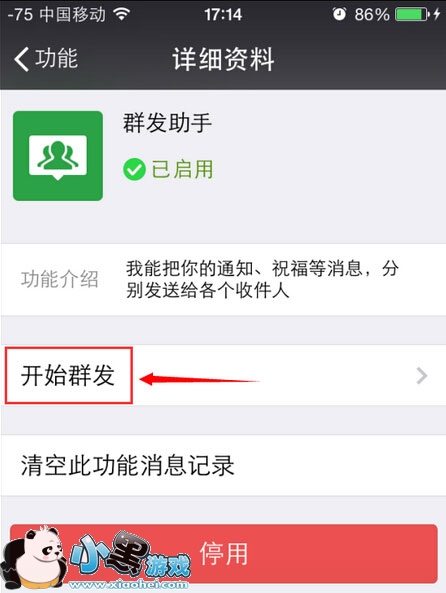Image resolution: width=446 pixels, height=593 pixels.
Task: Go back to 功能 page
Action: (x=46, y=59)
